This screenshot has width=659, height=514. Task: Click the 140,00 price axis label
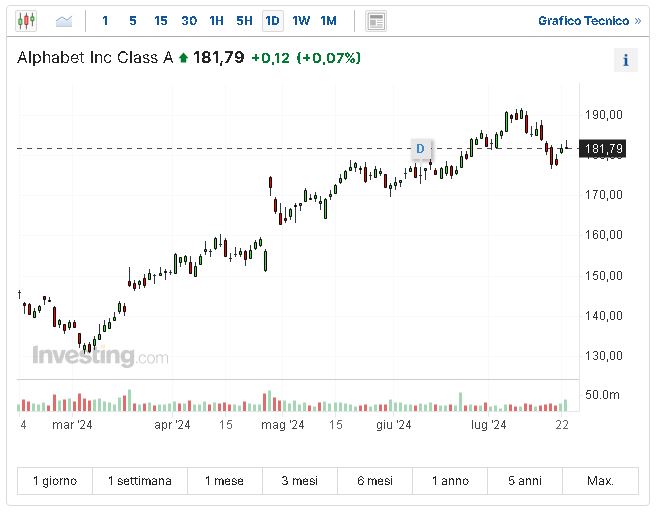(x=604, y=316)
